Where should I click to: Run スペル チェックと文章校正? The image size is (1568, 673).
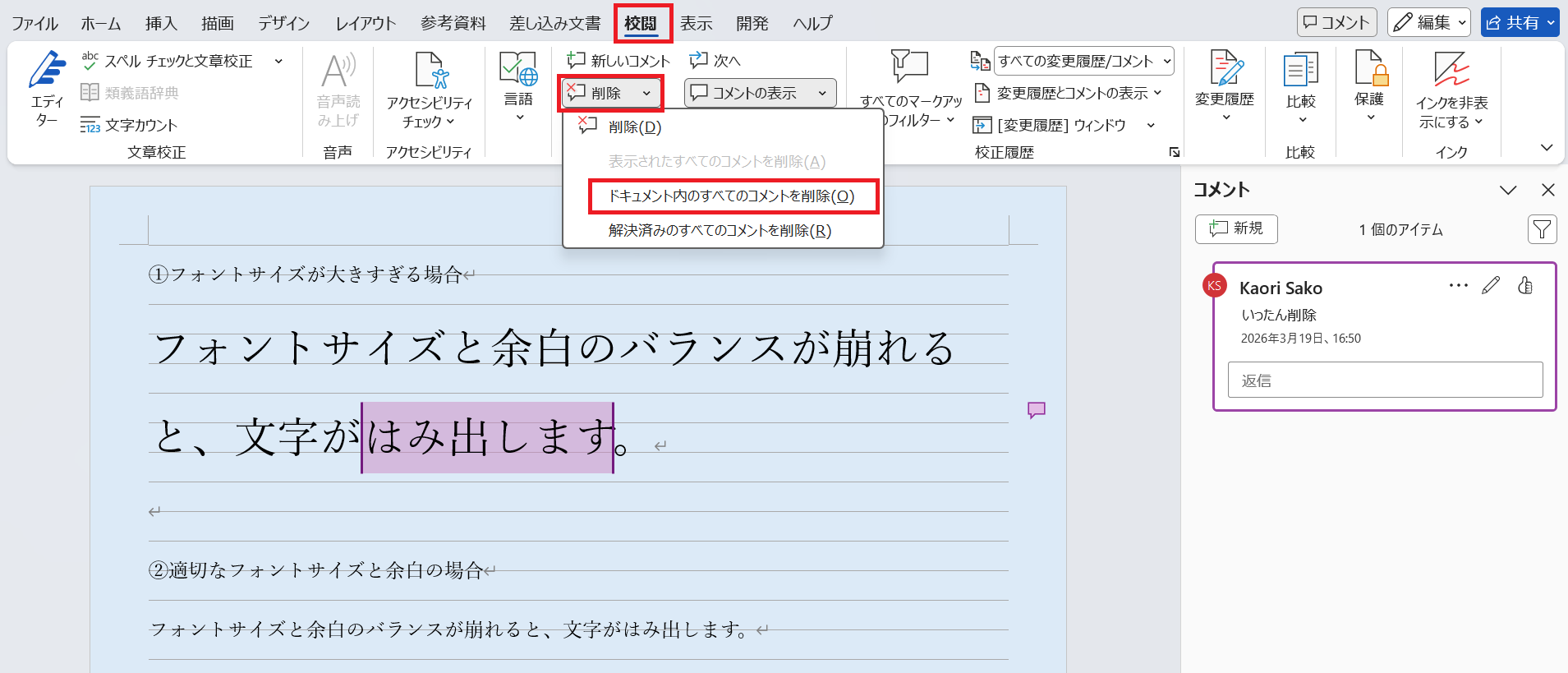pyautogui.click(x=168, y=61)
